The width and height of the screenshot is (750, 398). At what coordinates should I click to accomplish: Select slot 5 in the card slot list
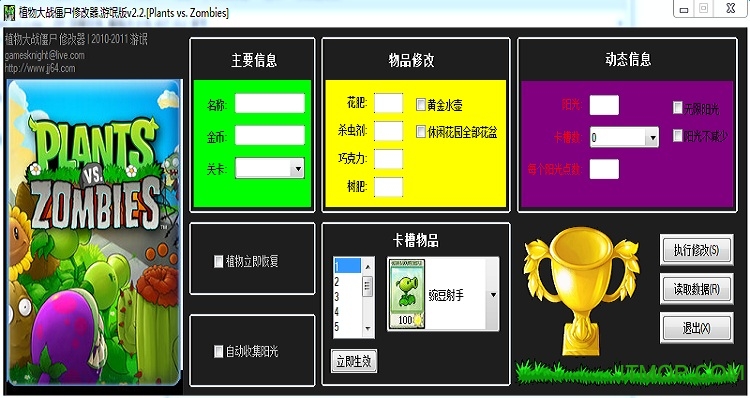pyautogui.click(x=348, y=327)
